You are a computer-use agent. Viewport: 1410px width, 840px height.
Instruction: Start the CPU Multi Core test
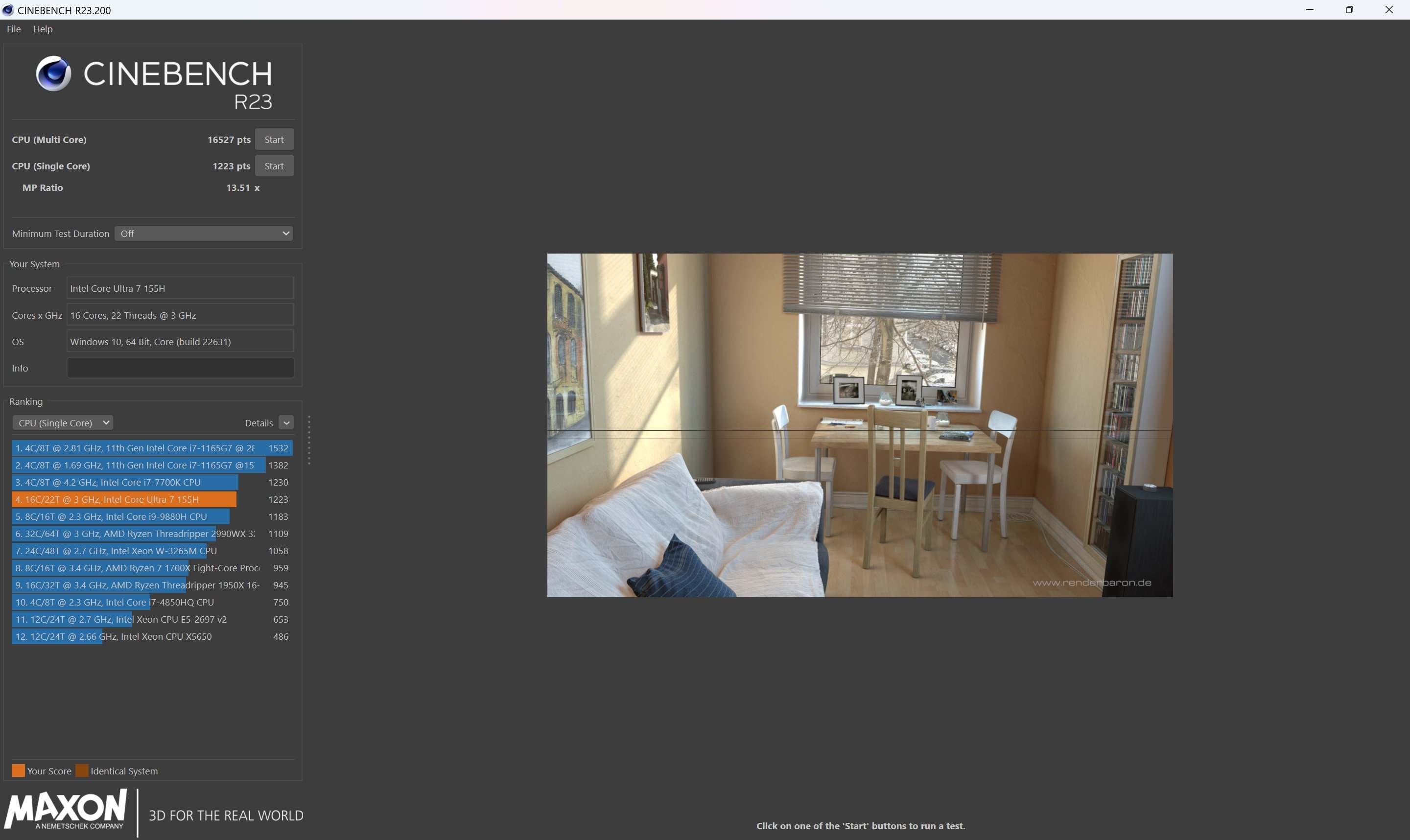(x=274, y=139)
